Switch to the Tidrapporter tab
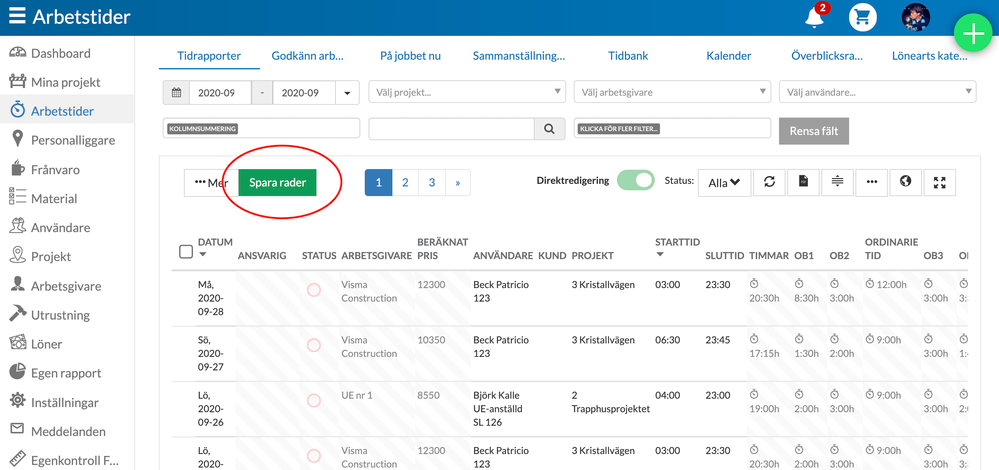The image size is (999, 470). click(209, 56)
